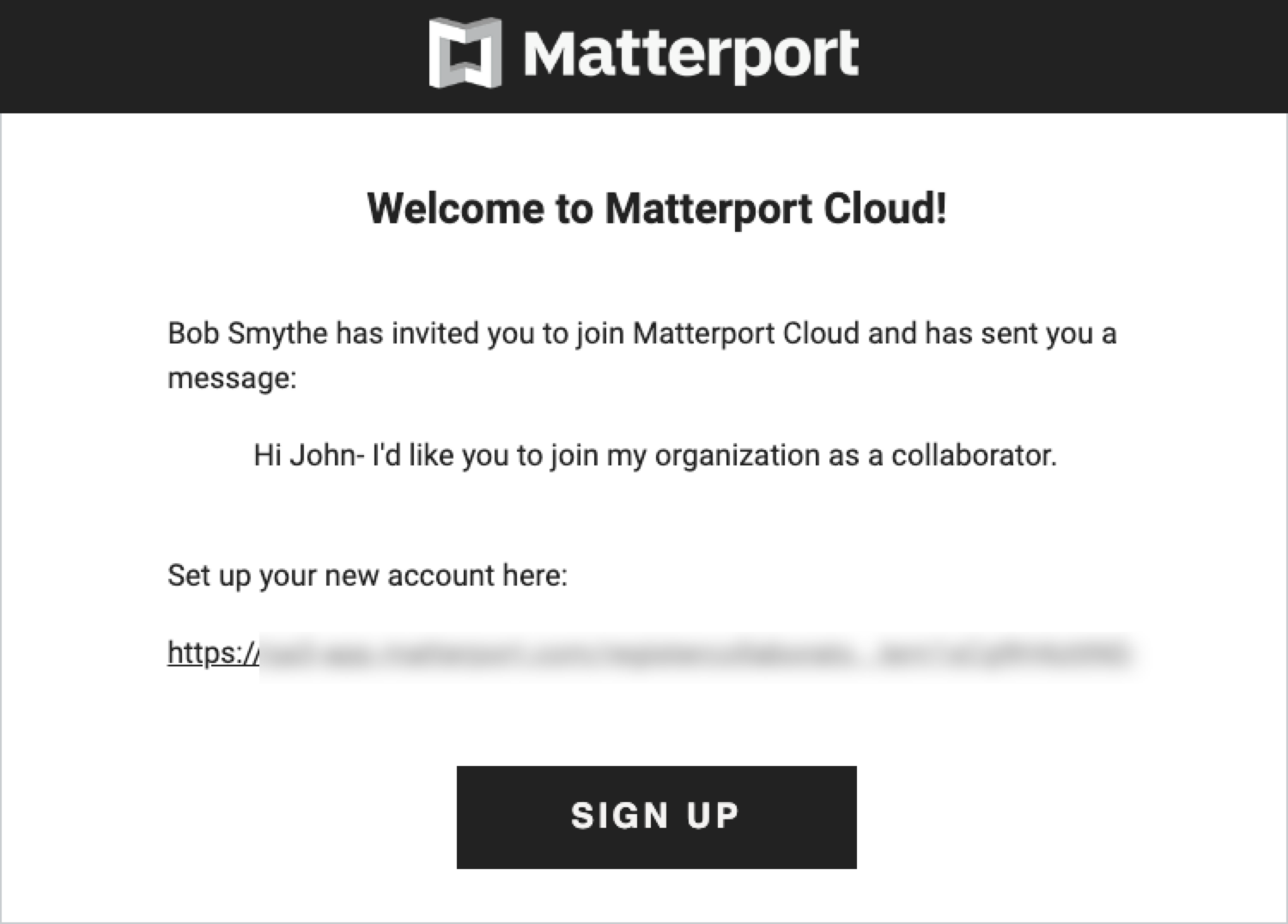Click the word account in setup line
This screenshot has width=1288, height=924.
tap(440, 575)
